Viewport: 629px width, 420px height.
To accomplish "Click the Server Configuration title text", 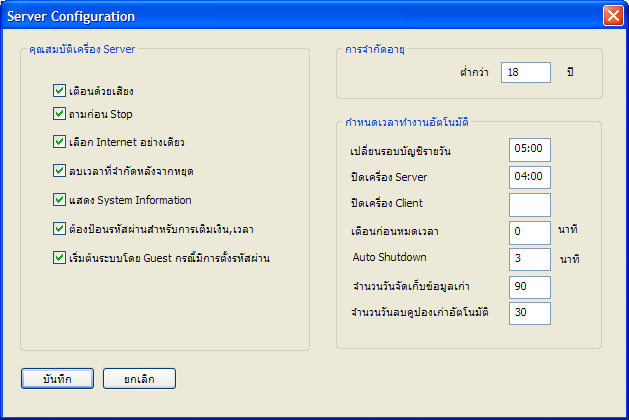I will [71, 16].
